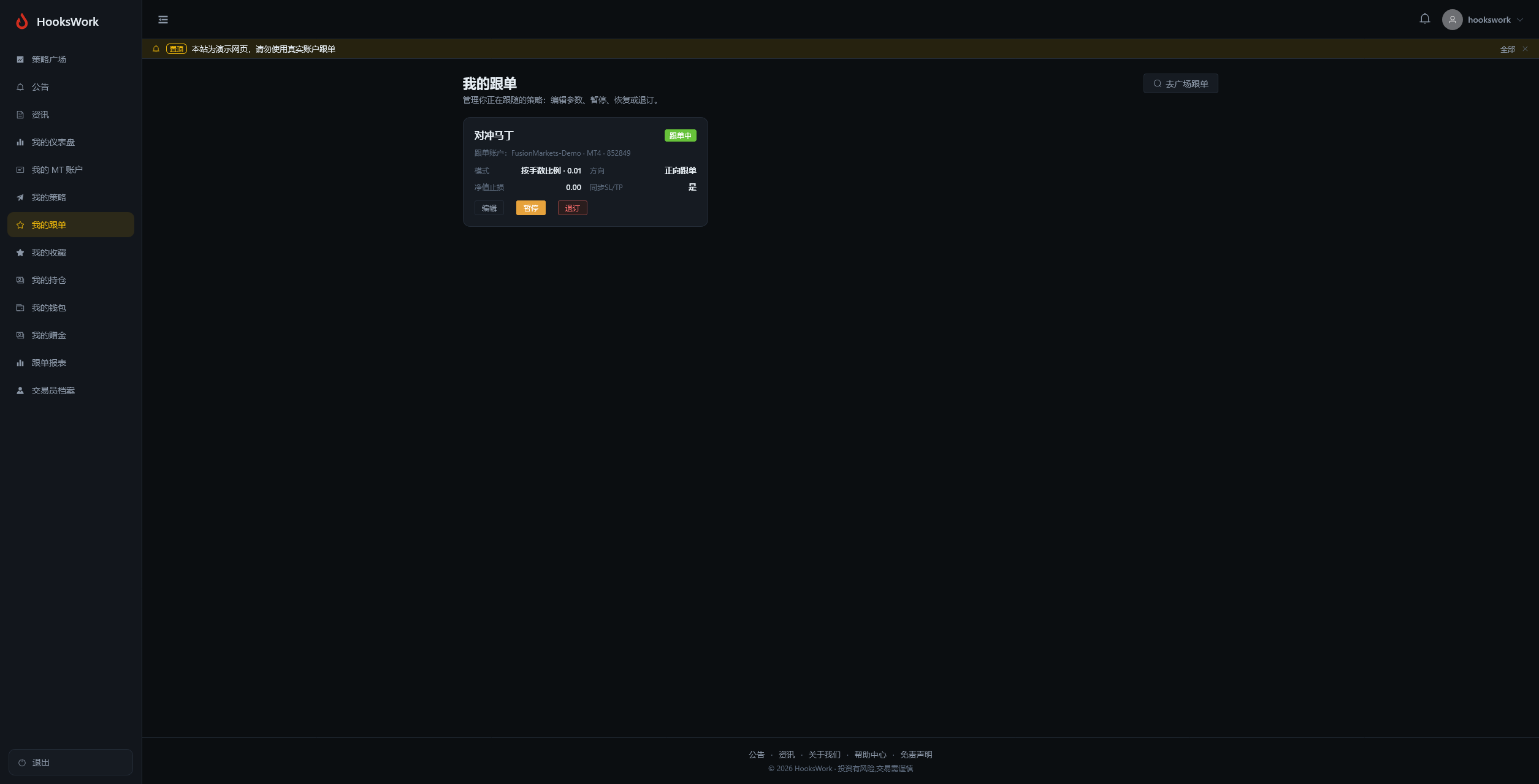Viewport: 1539px width, 784px height.
Task: Open the 对冲马丁 strategy title
Action: (x=494, y=135)
